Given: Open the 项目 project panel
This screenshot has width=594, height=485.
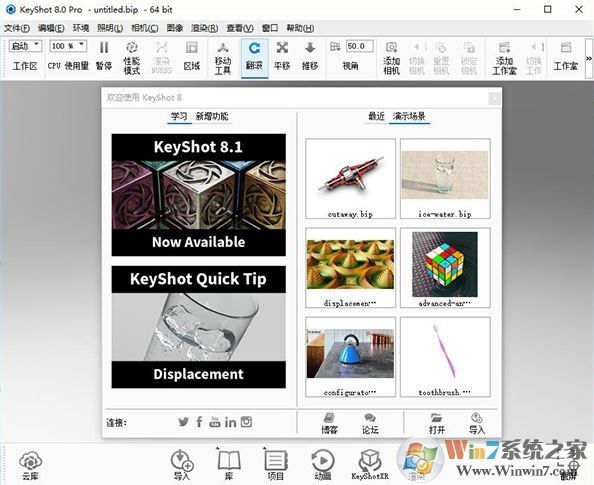Looking at the screenshot, I should coord(276,465).
